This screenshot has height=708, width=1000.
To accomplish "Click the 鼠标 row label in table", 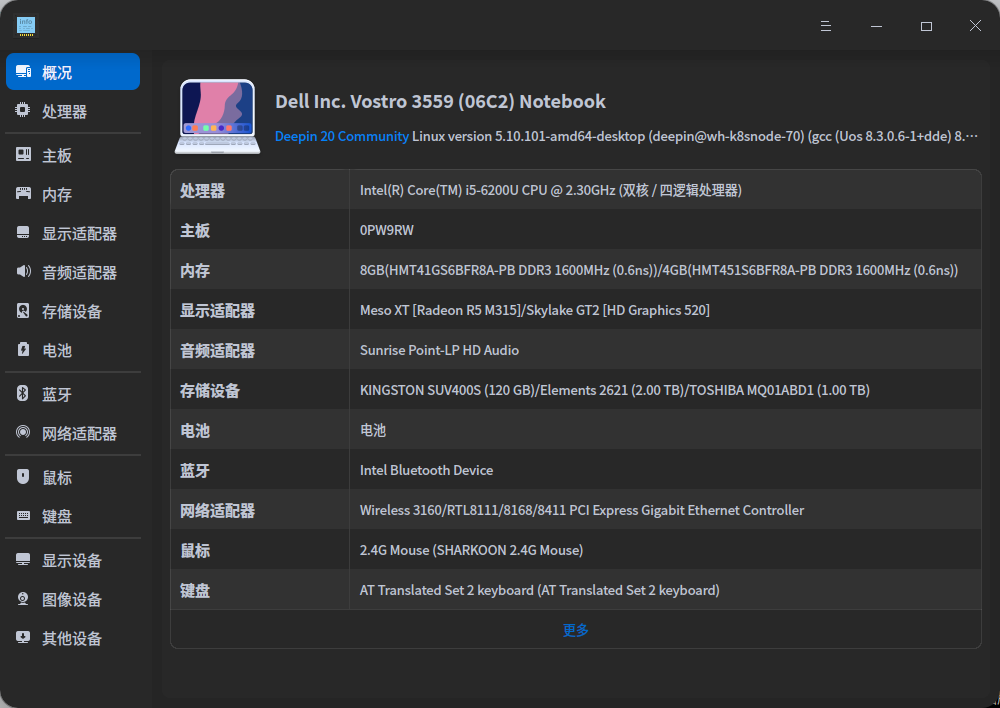I will pyautogui.click(x=195, y=550).
